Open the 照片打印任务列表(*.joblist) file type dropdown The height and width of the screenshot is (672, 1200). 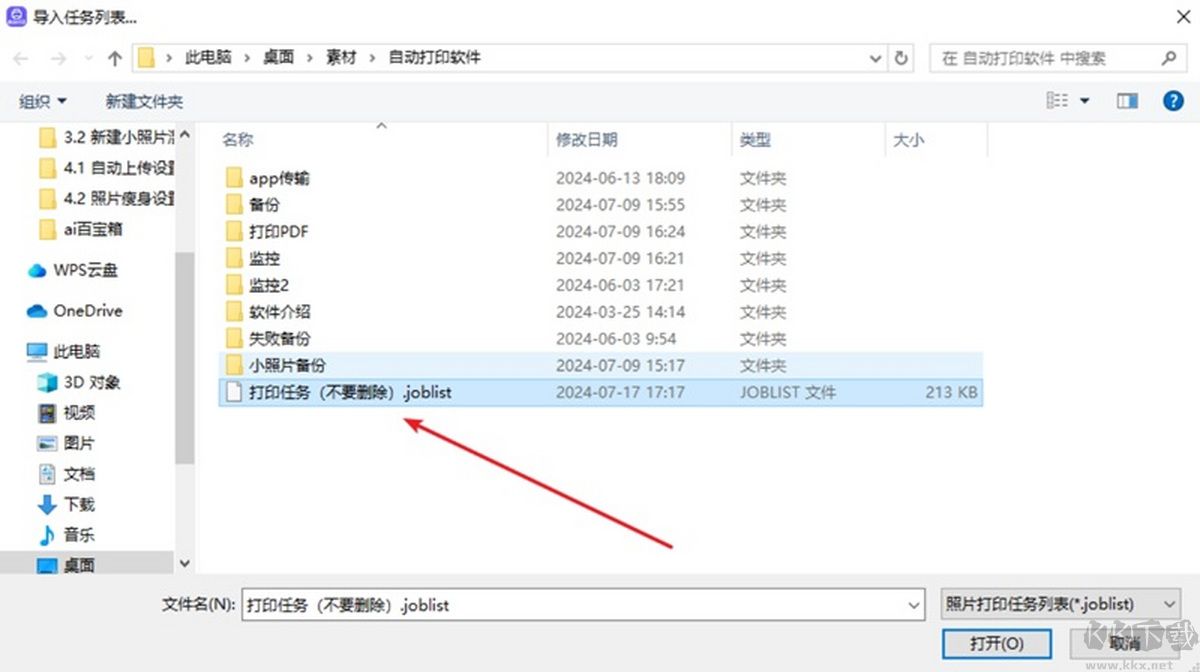(1061, 604)
